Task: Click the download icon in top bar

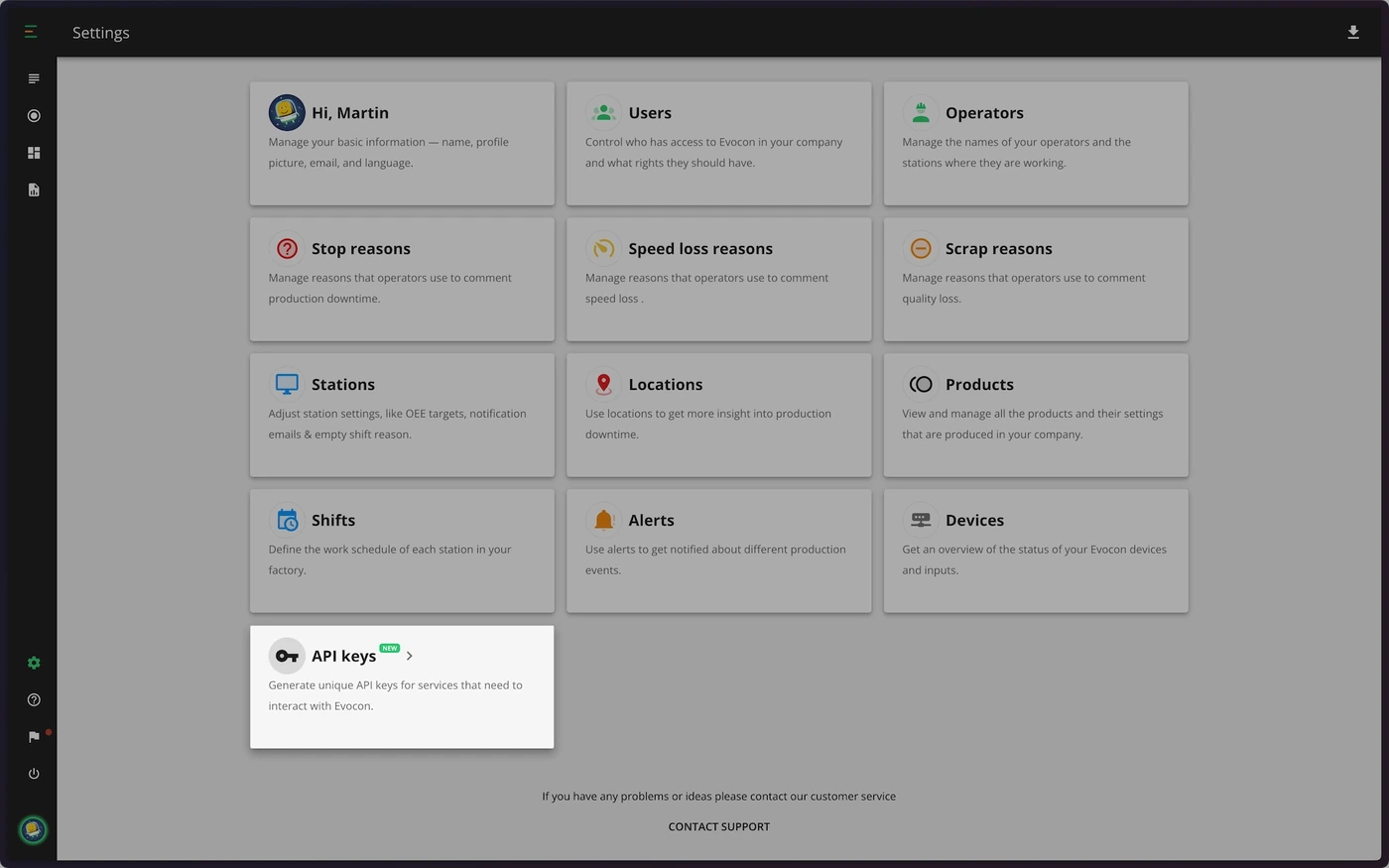Action: pos(1353,33)
